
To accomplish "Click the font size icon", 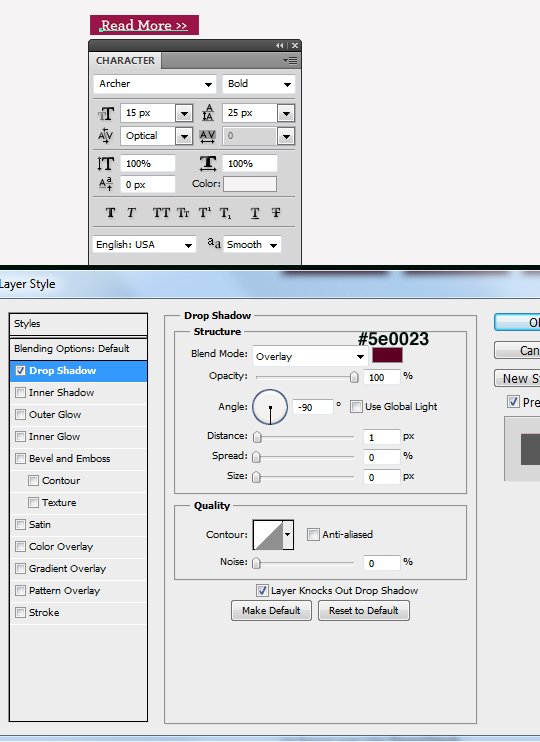I will pyautogui.click(x=106, y=114).
